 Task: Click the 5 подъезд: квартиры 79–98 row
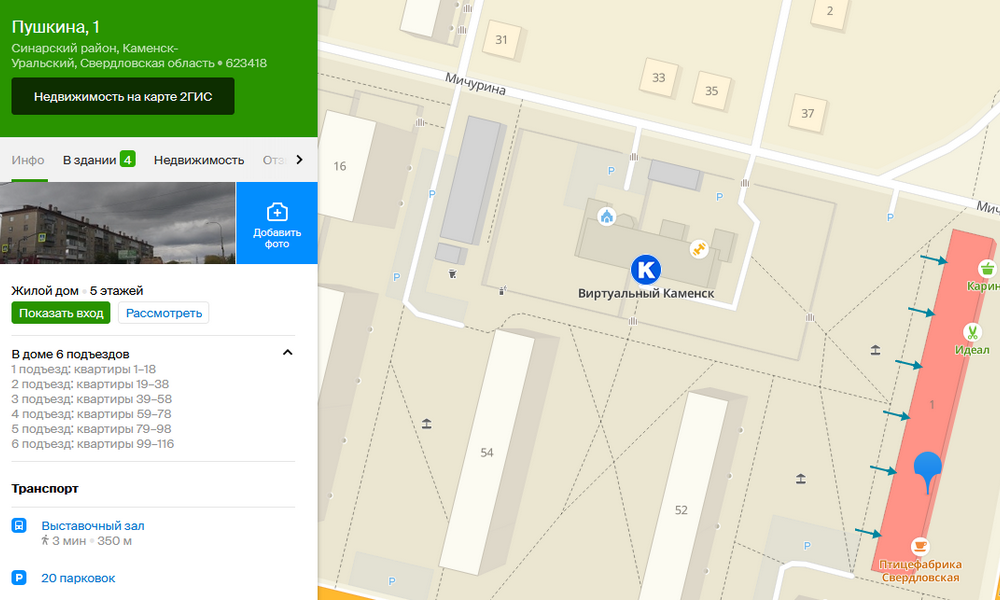tap(91, 428)
